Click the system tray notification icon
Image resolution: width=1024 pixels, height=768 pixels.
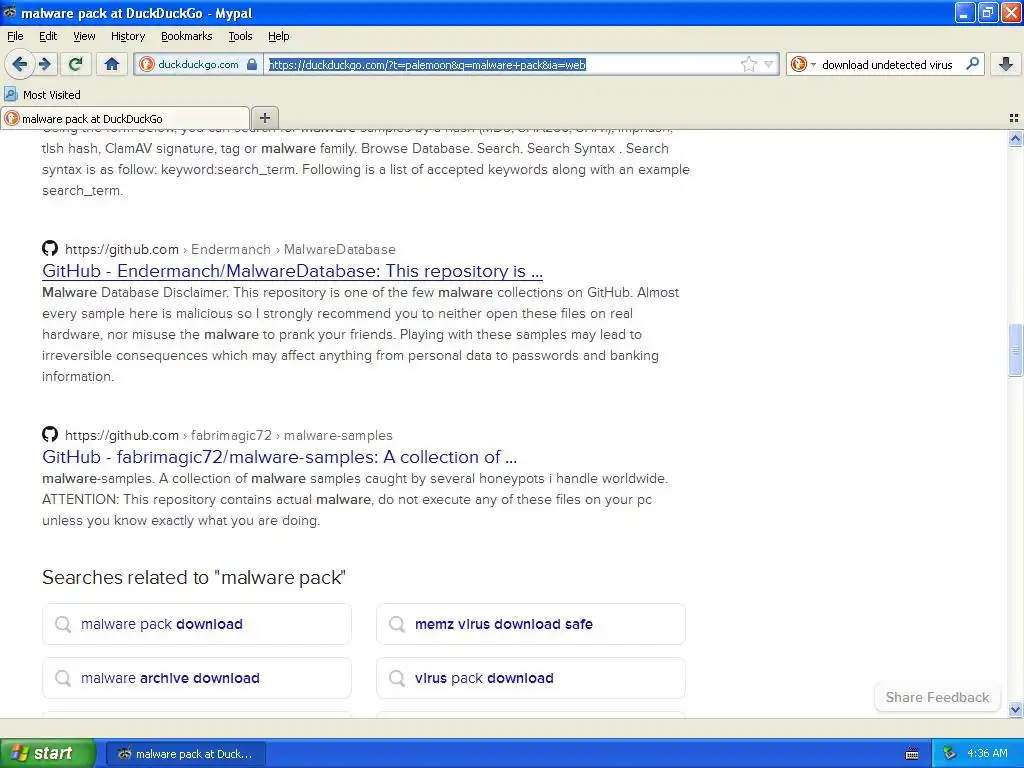pos(949,754)
